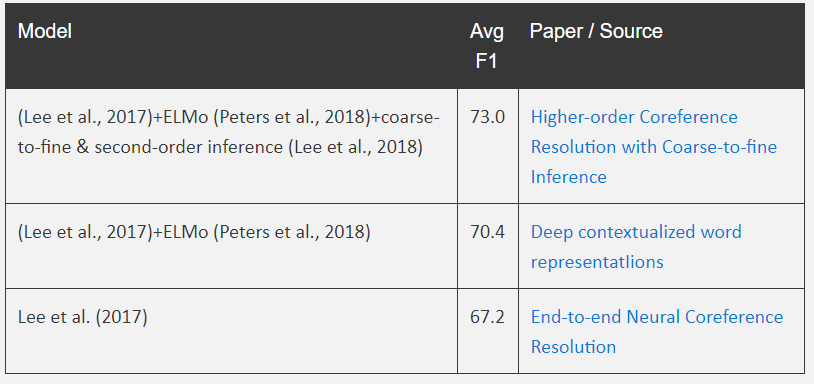The image size is (814, 384).
Task: Click F1 text in the table header
Action: 486,61
